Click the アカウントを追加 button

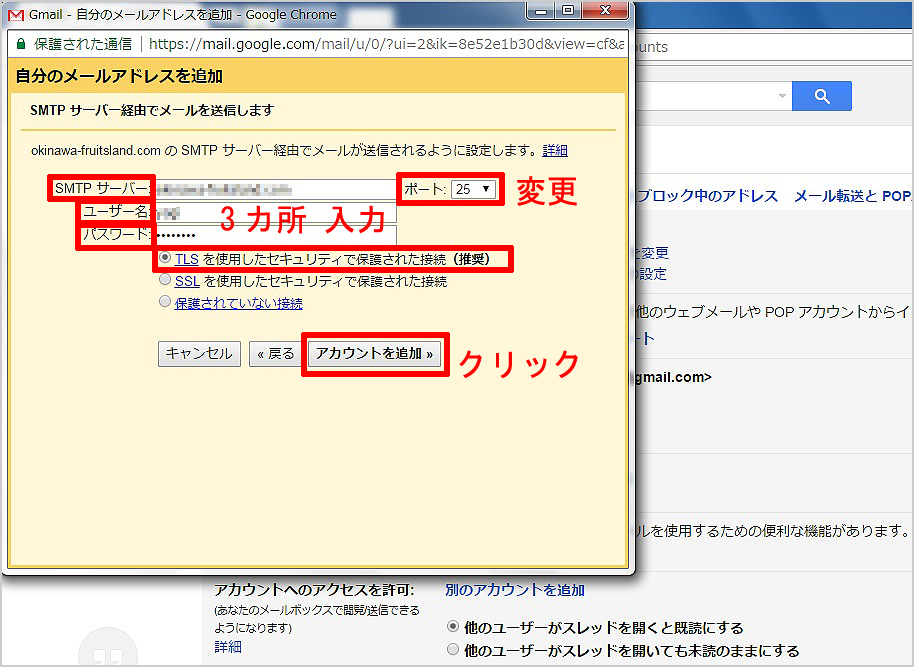click(374, 354)
